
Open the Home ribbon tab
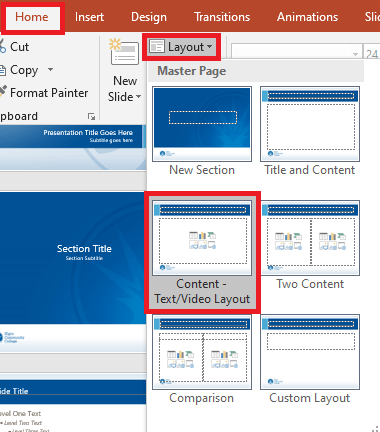click(32, 17)
